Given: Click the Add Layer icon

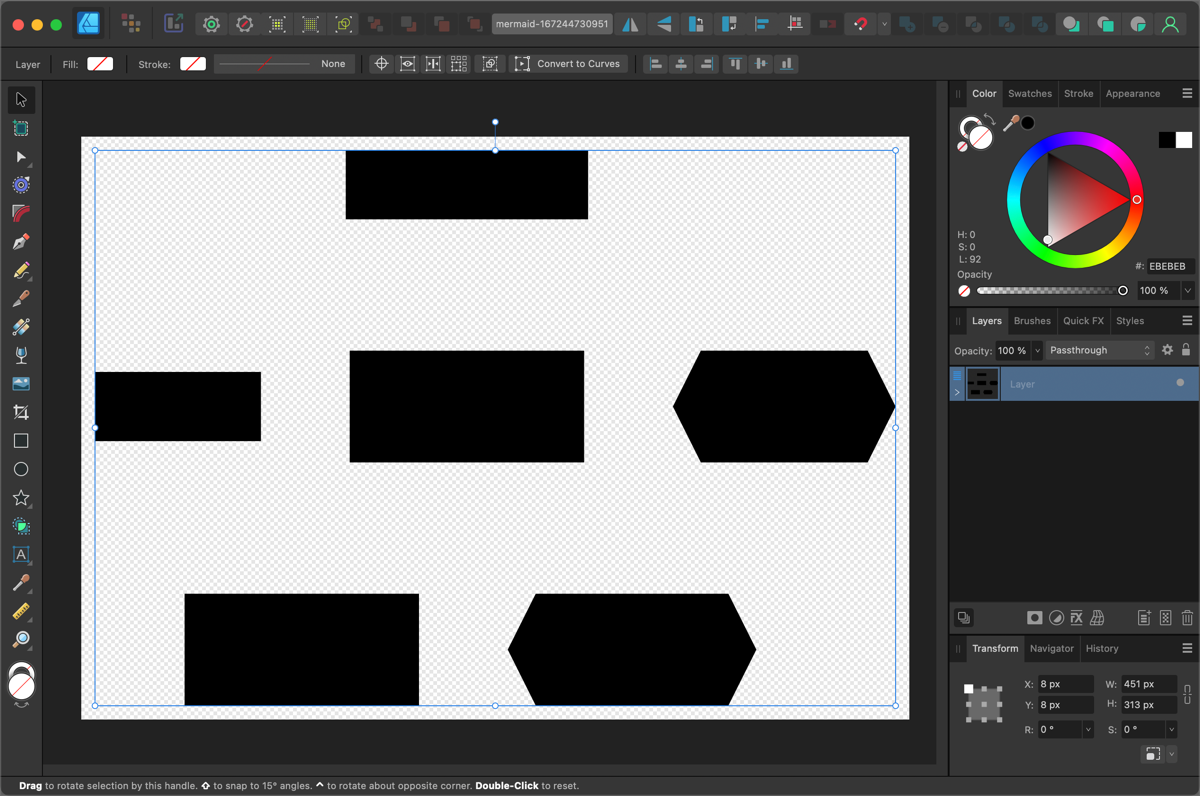Looking at the screenshot, I should pos(1144,618).
